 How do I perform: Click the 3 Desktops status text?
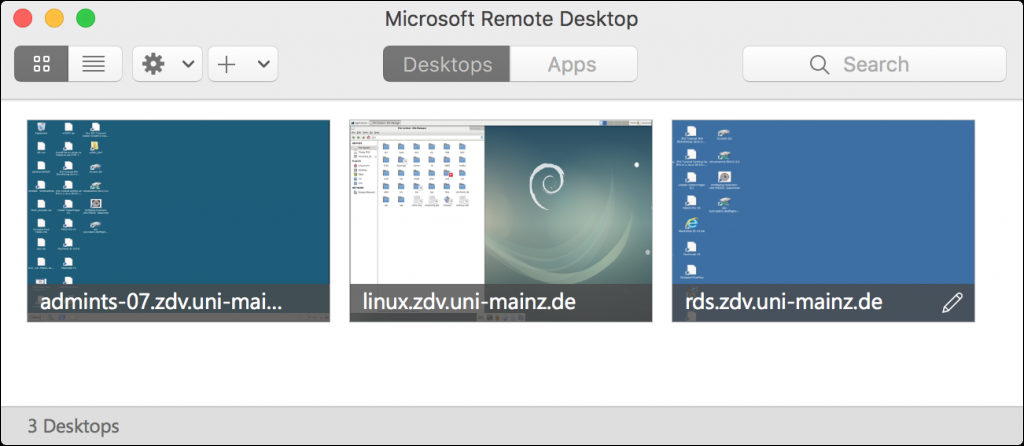click(x=73, y=426)
